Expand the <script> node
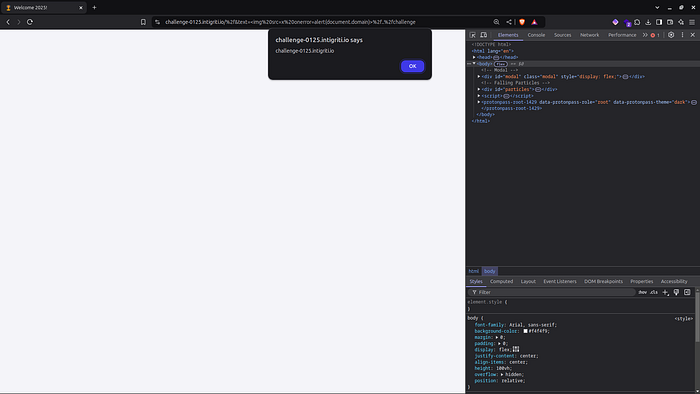700x394 pixels. [x=479, y=95]
